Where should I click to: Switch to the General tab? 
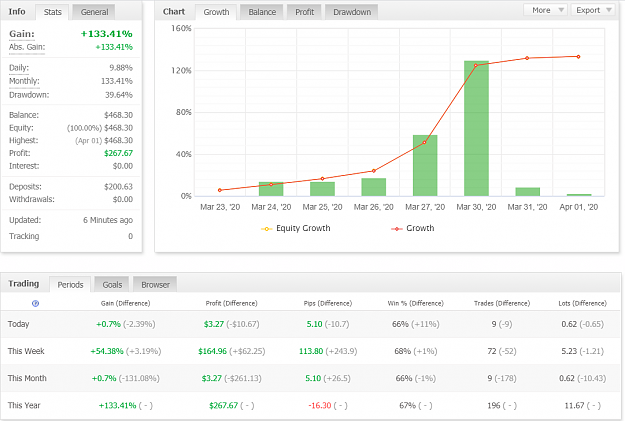coord(94,12)
